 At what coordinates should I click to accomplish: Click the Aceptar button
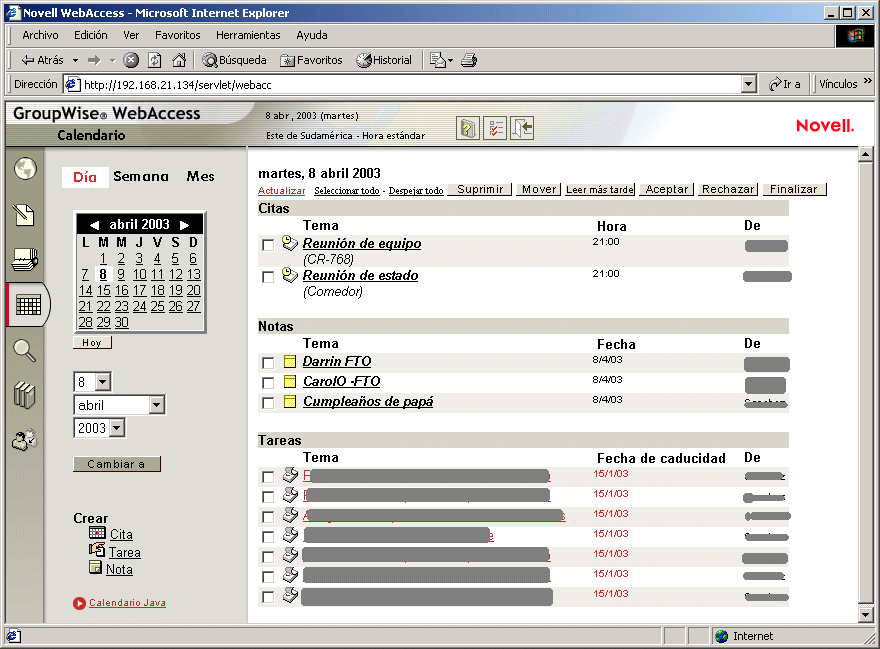pos(666,189)
